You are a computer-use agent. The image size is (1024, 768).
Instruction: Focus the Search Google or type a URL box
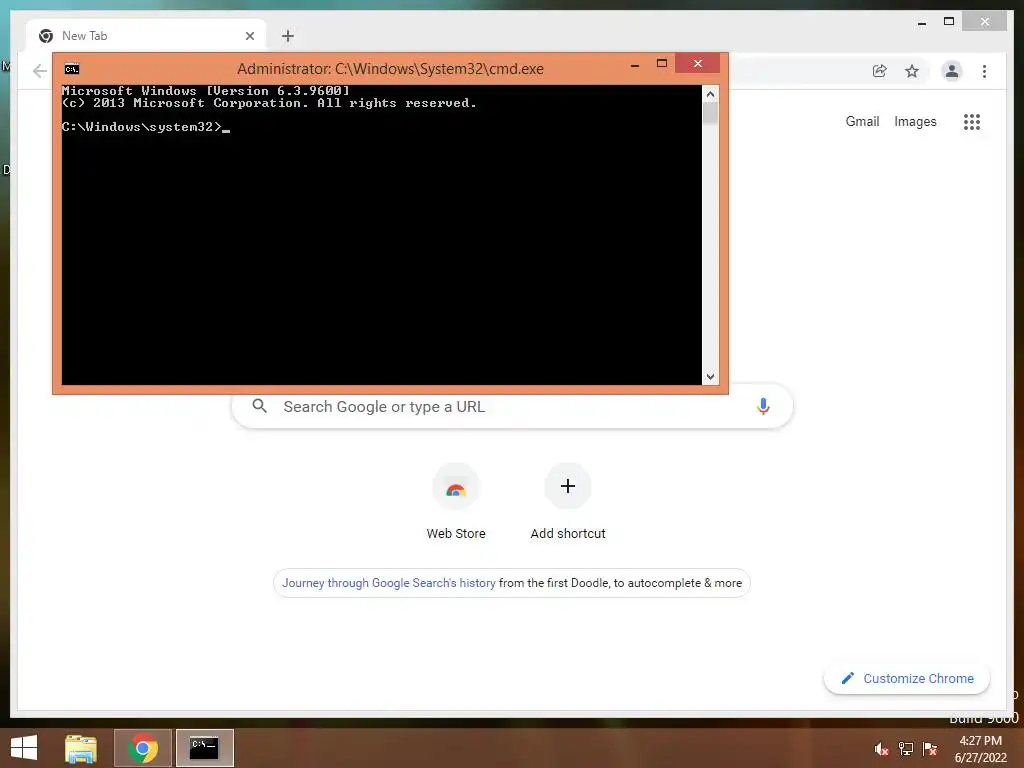[512, 406]
